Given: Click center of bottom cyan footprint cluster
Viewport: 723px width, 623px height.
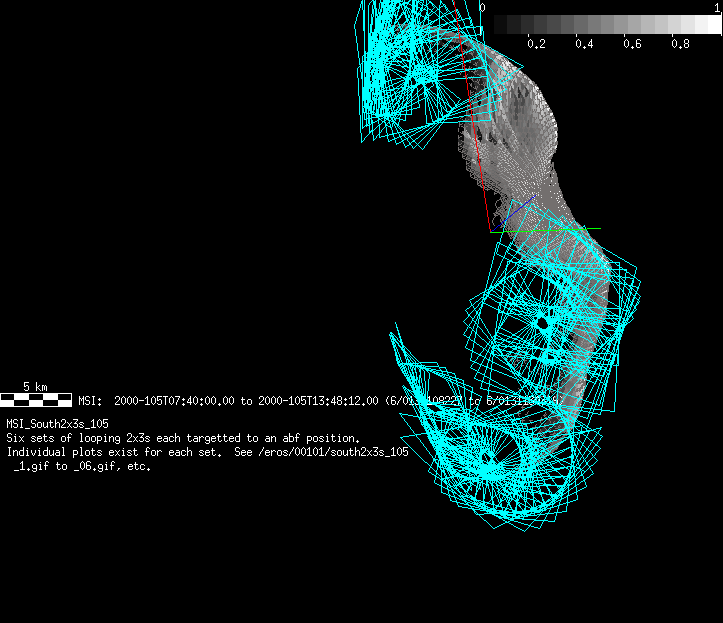Looking at the screenshot, I should (488, 457).
